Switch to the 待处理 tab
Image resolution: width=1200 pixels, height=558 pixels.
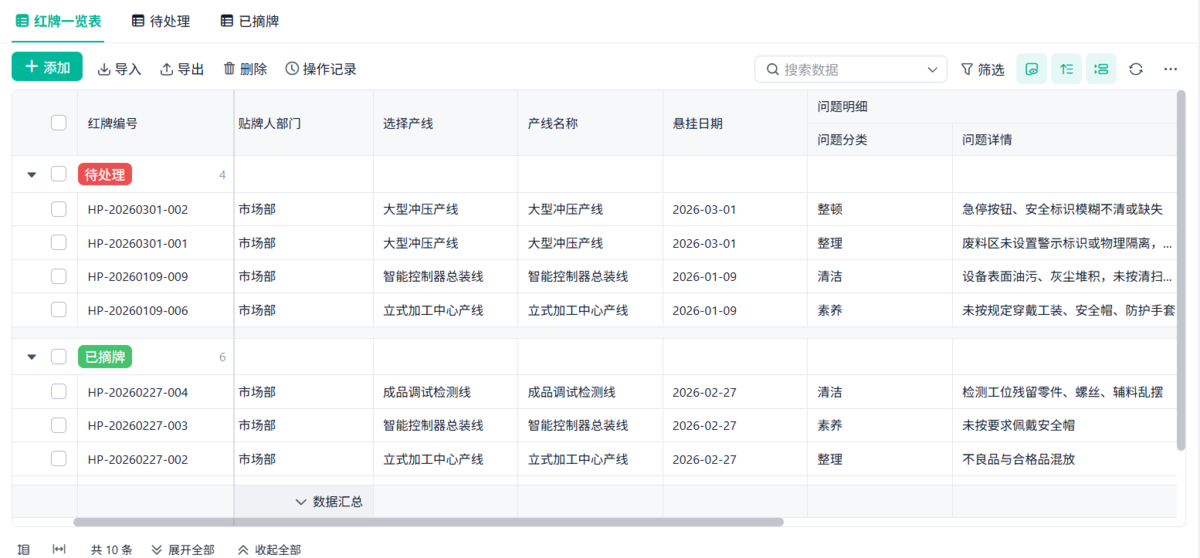160,21
